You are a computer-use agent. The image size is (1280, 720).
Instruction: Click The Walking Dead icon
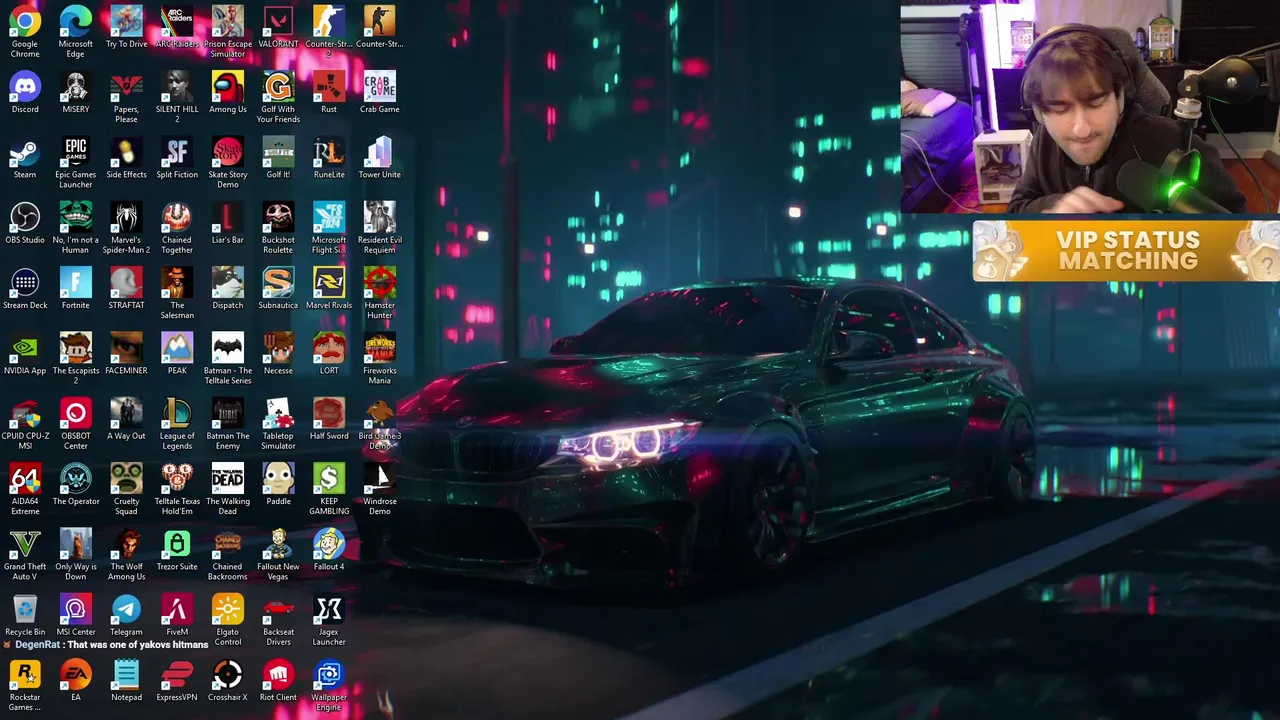[228, 488]
